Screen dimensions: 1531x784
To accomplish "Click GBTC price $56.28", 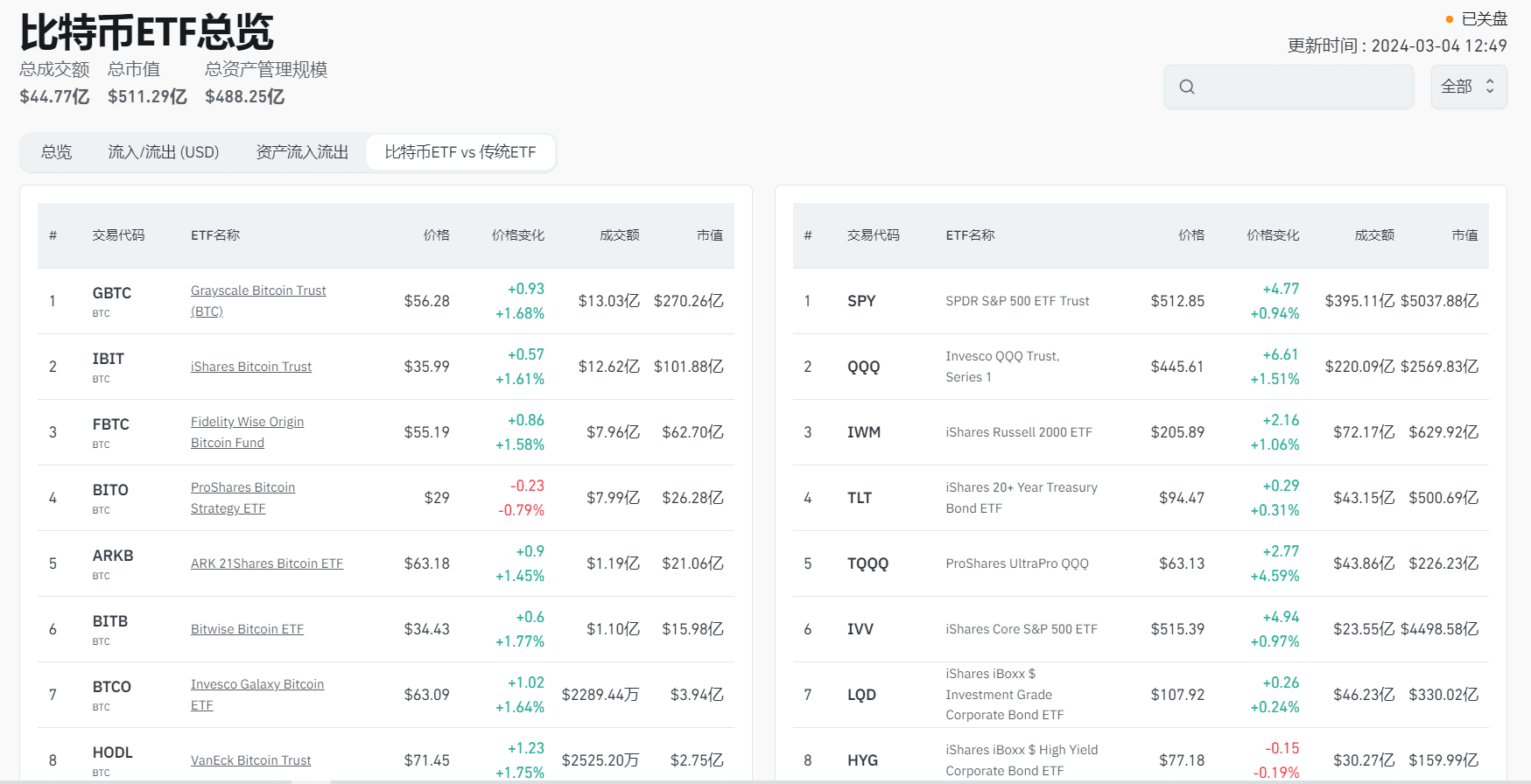I will pos(427,301).
